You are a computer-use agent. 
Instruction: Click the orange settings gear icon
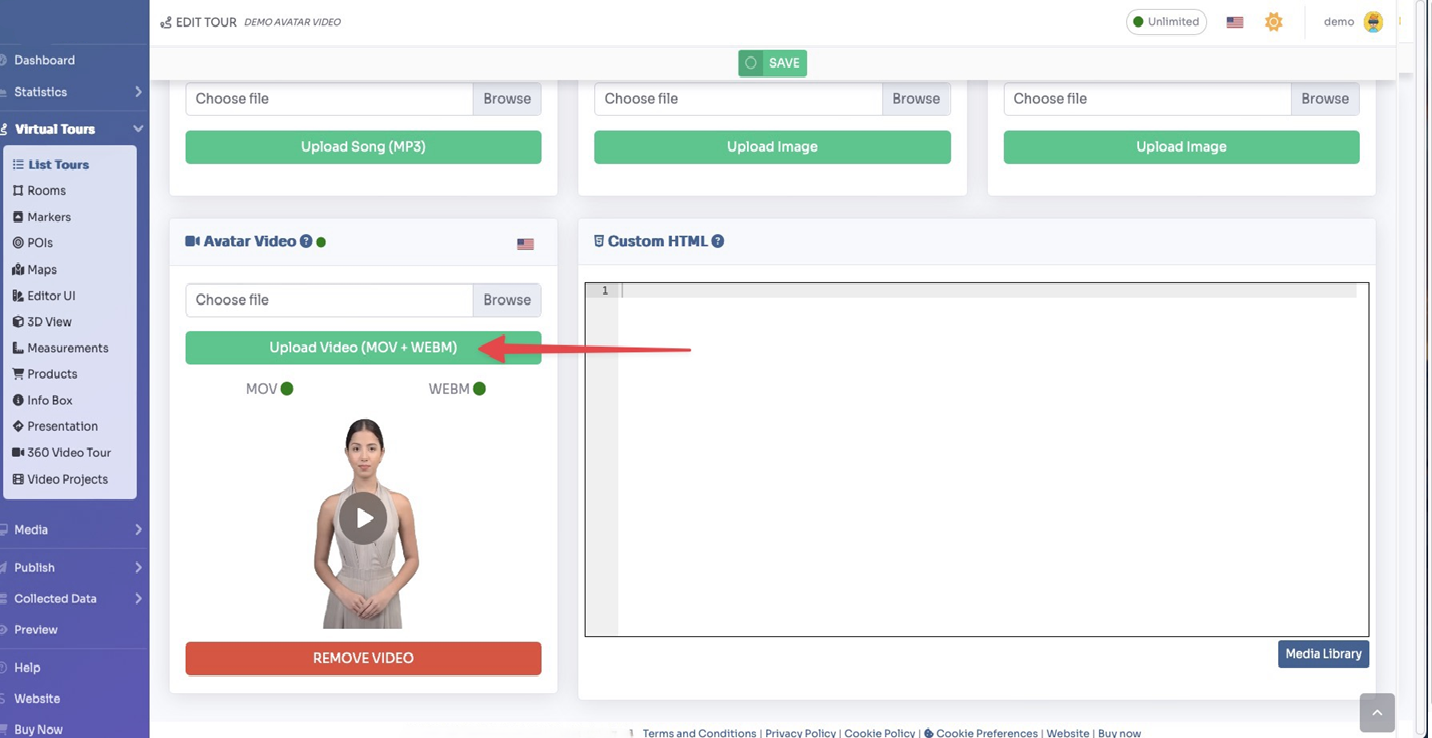point(1273,22)
